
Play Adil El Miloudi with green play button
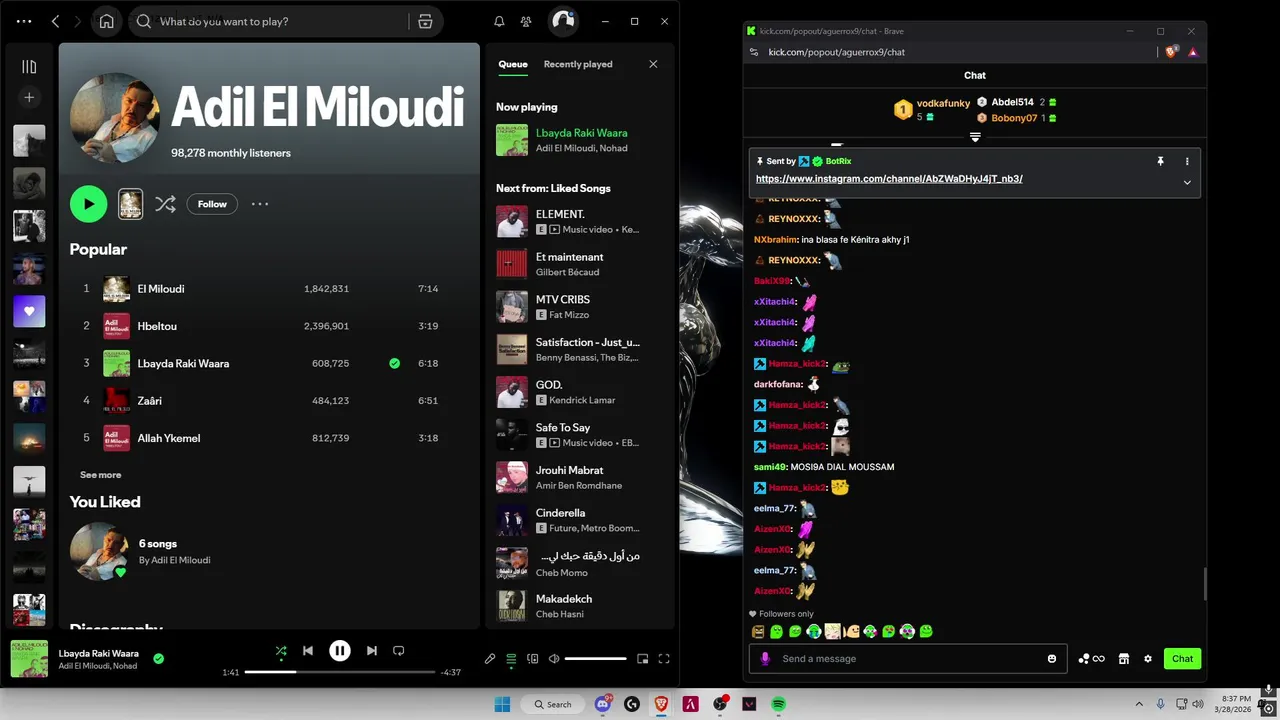[88, 204]
